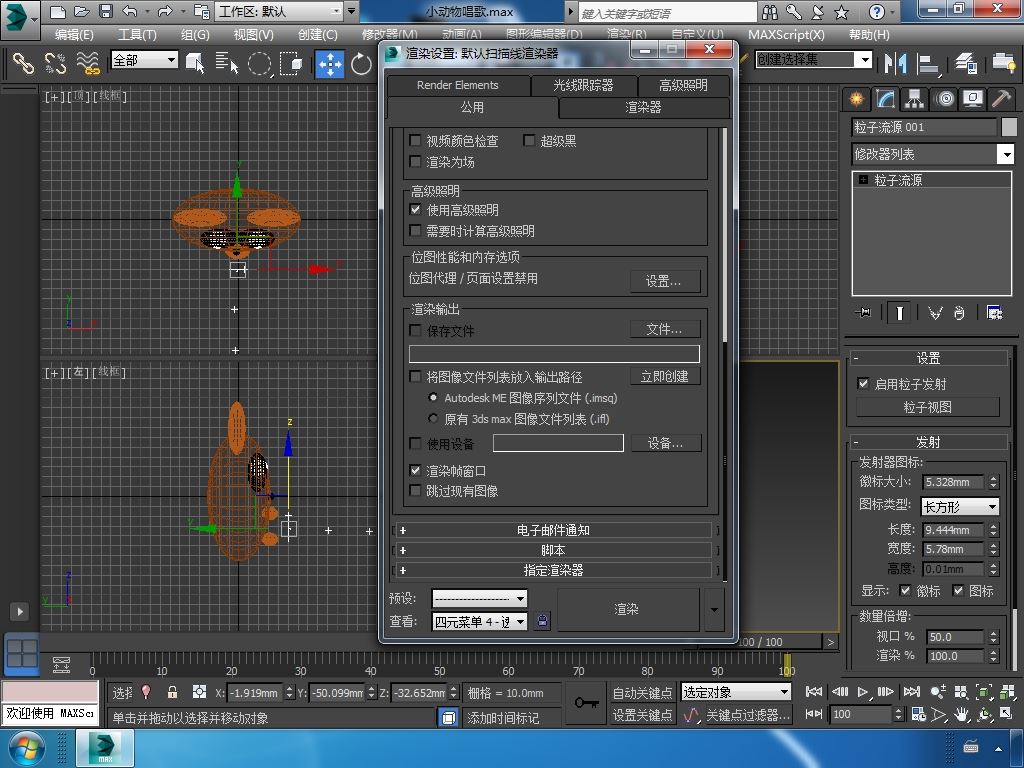This screenshot has height=768, width=1024.
Task: Click the 粒子视图 button
Action: click(x=927, y=407)
